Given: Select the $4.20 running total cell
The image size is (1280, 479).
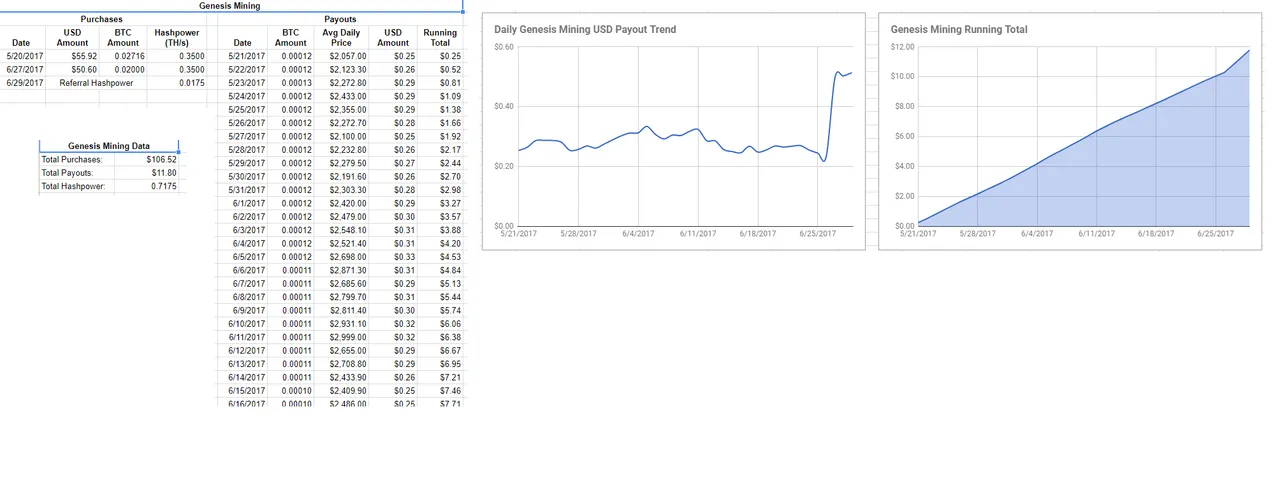Looking at the screenshot, I should tap(441, 244).
